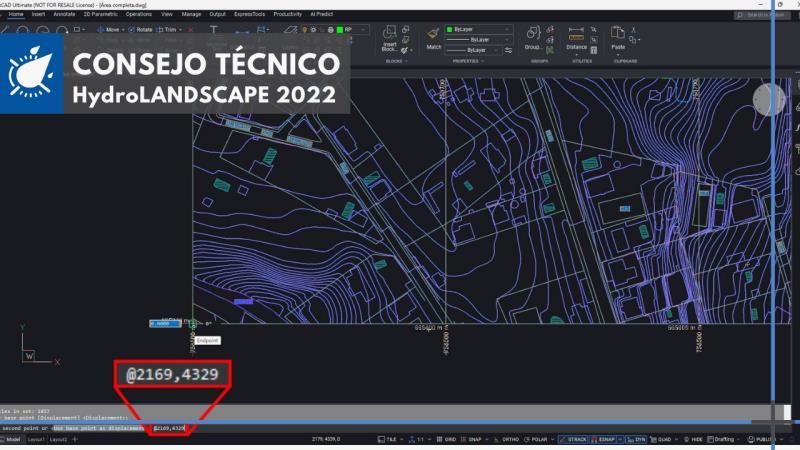
Task: Expand the Properties panel title
Action: pos(468,61)
